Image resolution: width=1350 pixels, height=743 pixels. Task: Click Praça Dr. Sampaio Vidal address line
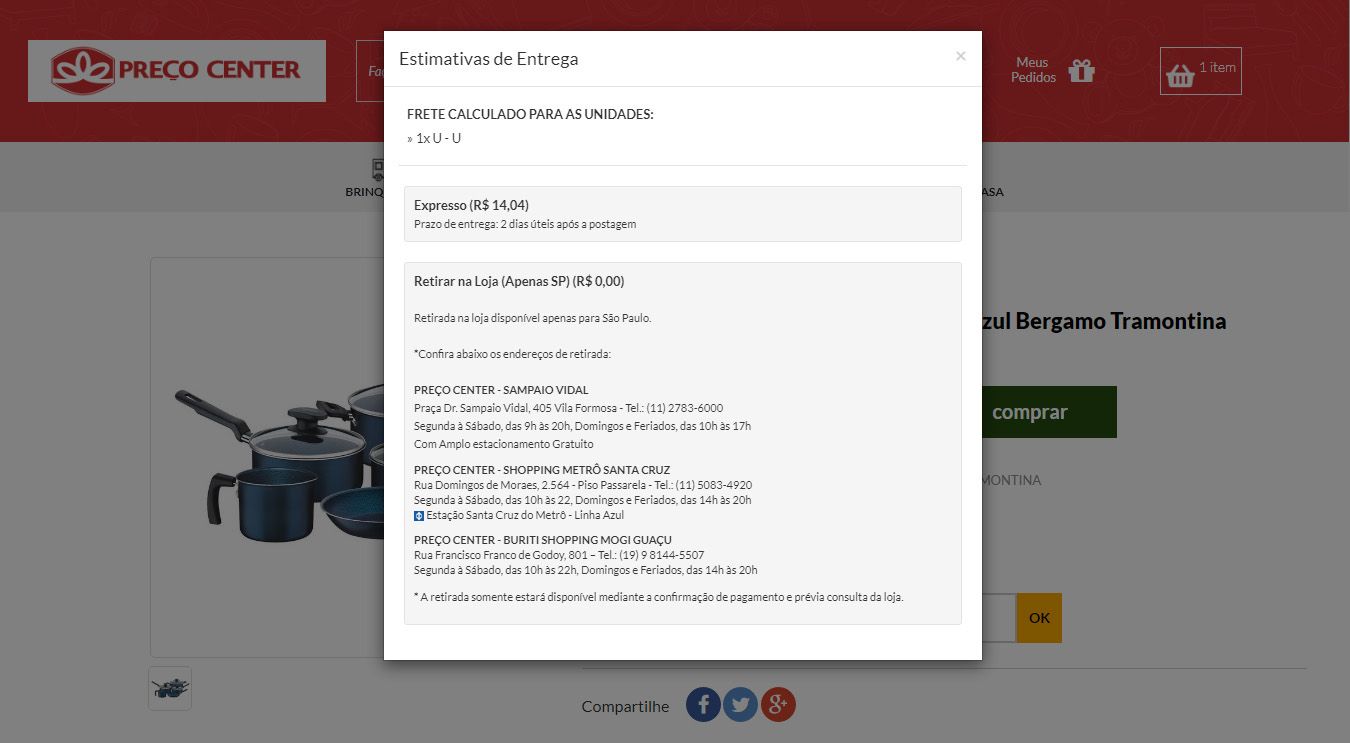tap(568, 408)
